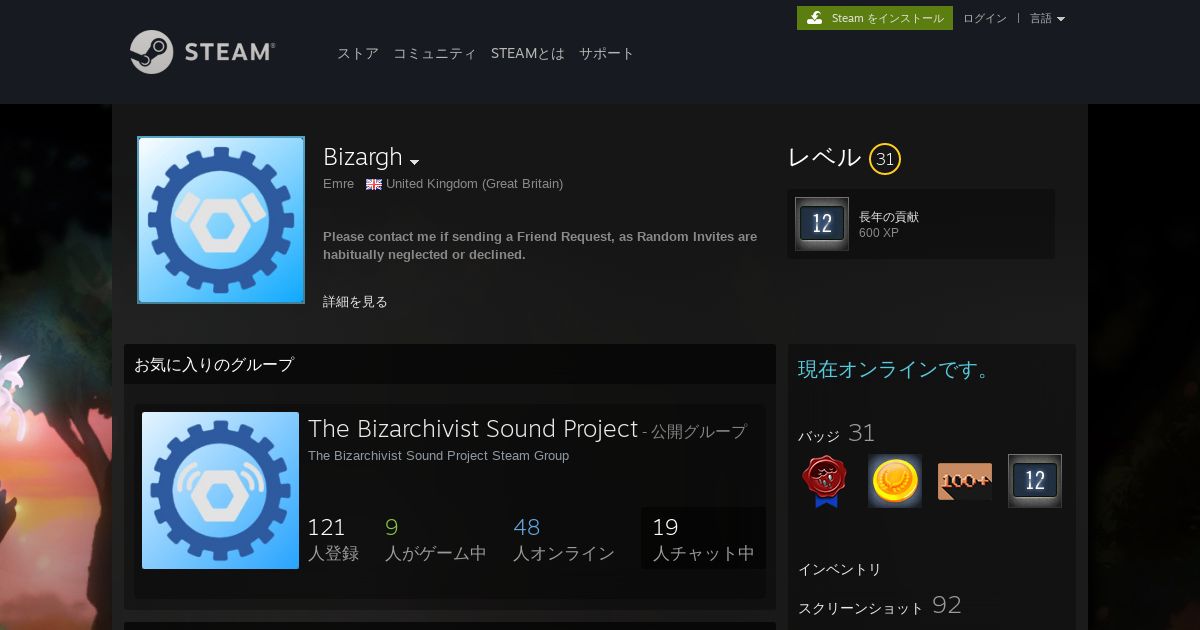Screen dimensions: 1200x630
Task: Click the Bizargh profile avatar
Action: point(221,220)
